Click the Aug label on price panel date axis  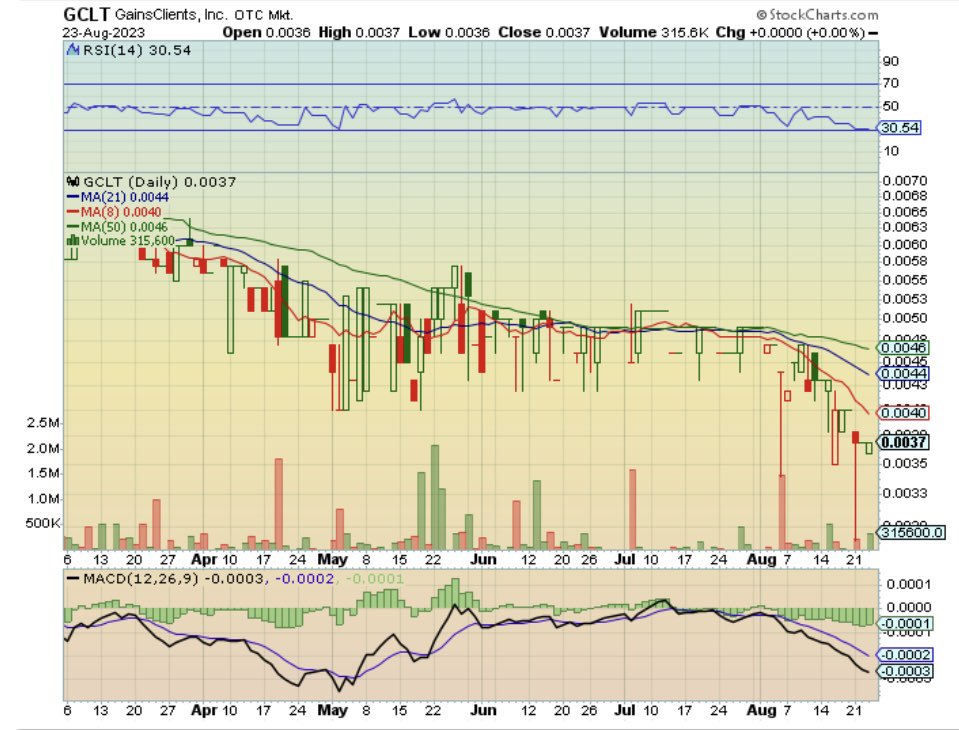[761, 559]
